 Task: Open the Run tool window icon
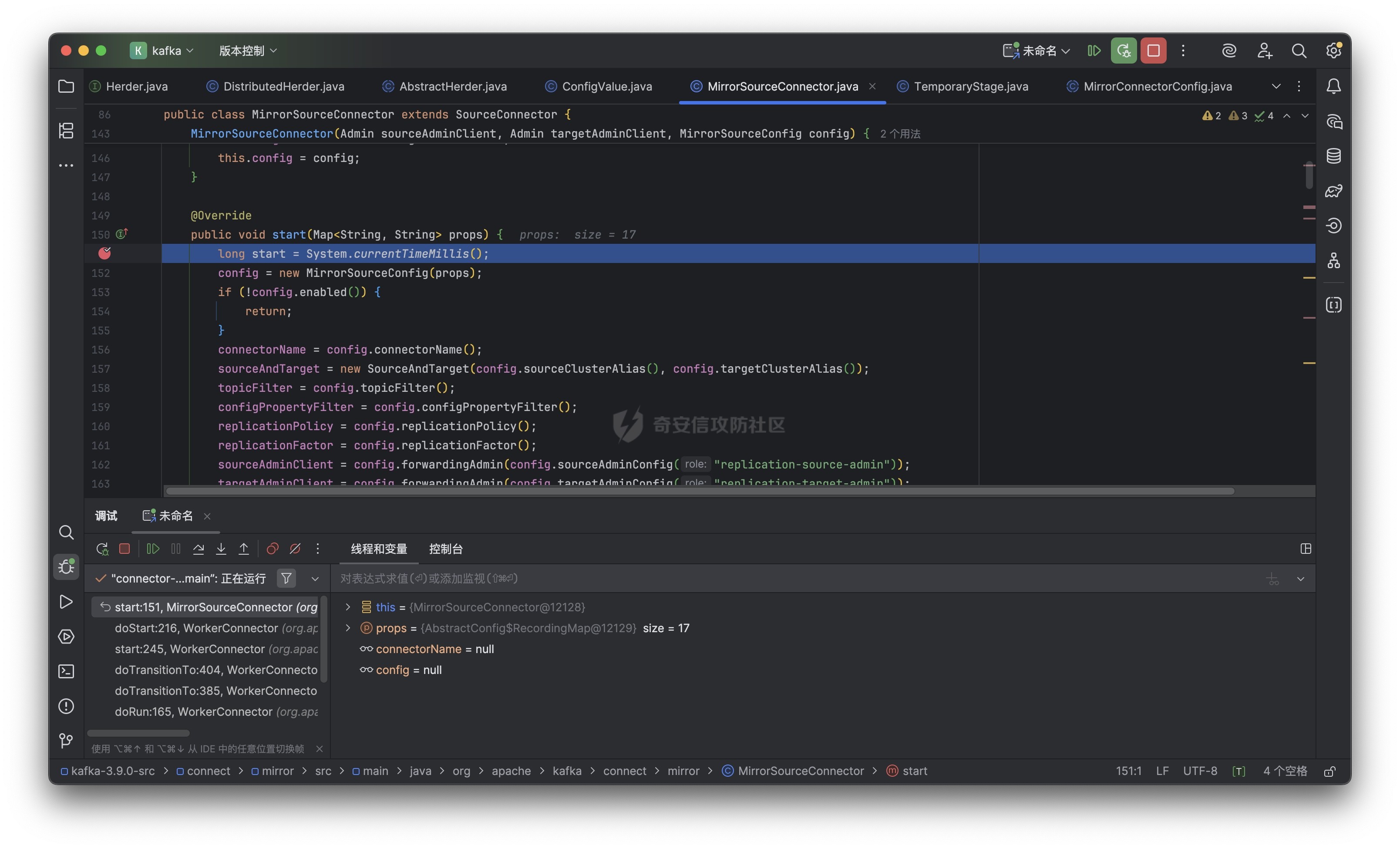(x=66, y=602)
